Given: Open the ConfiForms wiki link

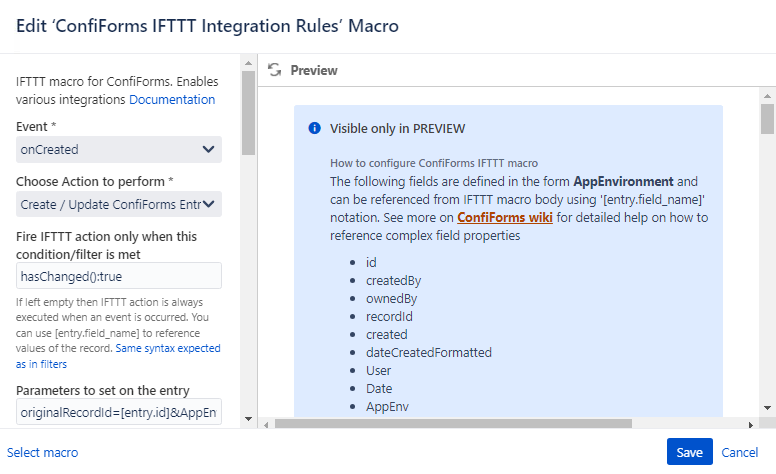Looking at the screenshot, I should tap(505, 218).
